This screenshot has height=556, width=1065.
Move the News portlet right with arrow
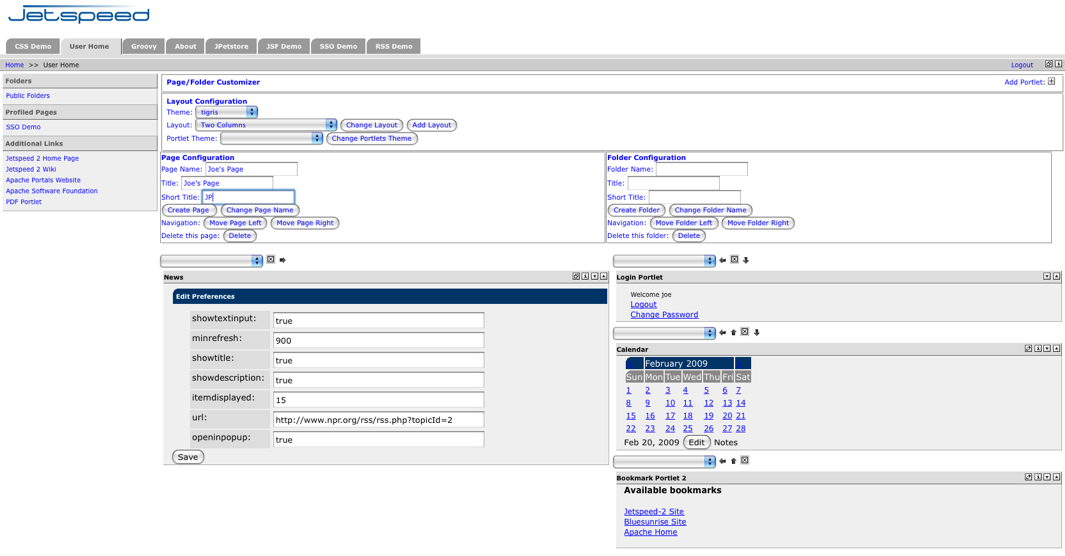(x=283, y=260)
